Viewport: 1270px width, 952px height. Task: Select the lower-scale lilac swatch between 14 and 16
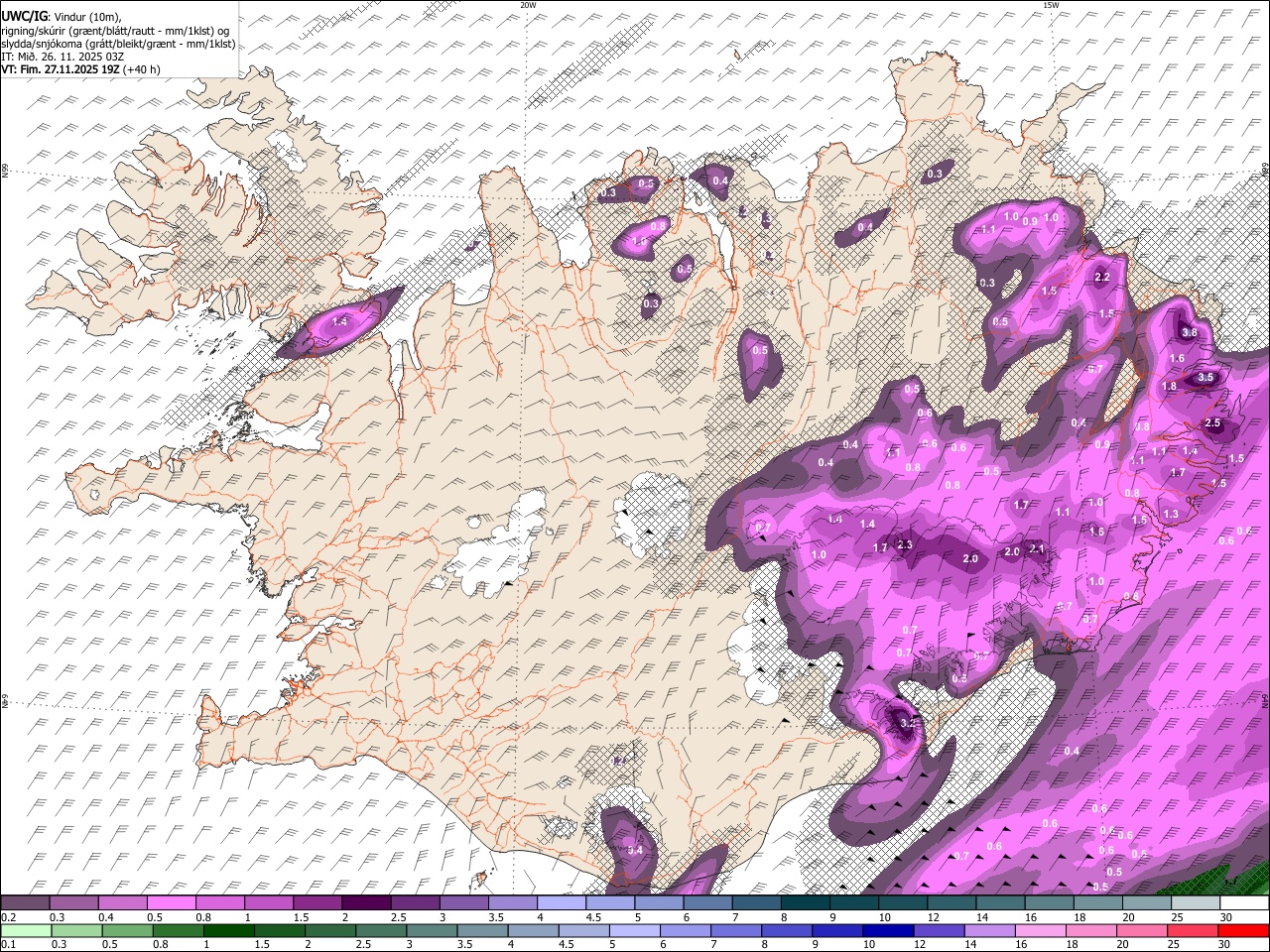coord(989,930)
